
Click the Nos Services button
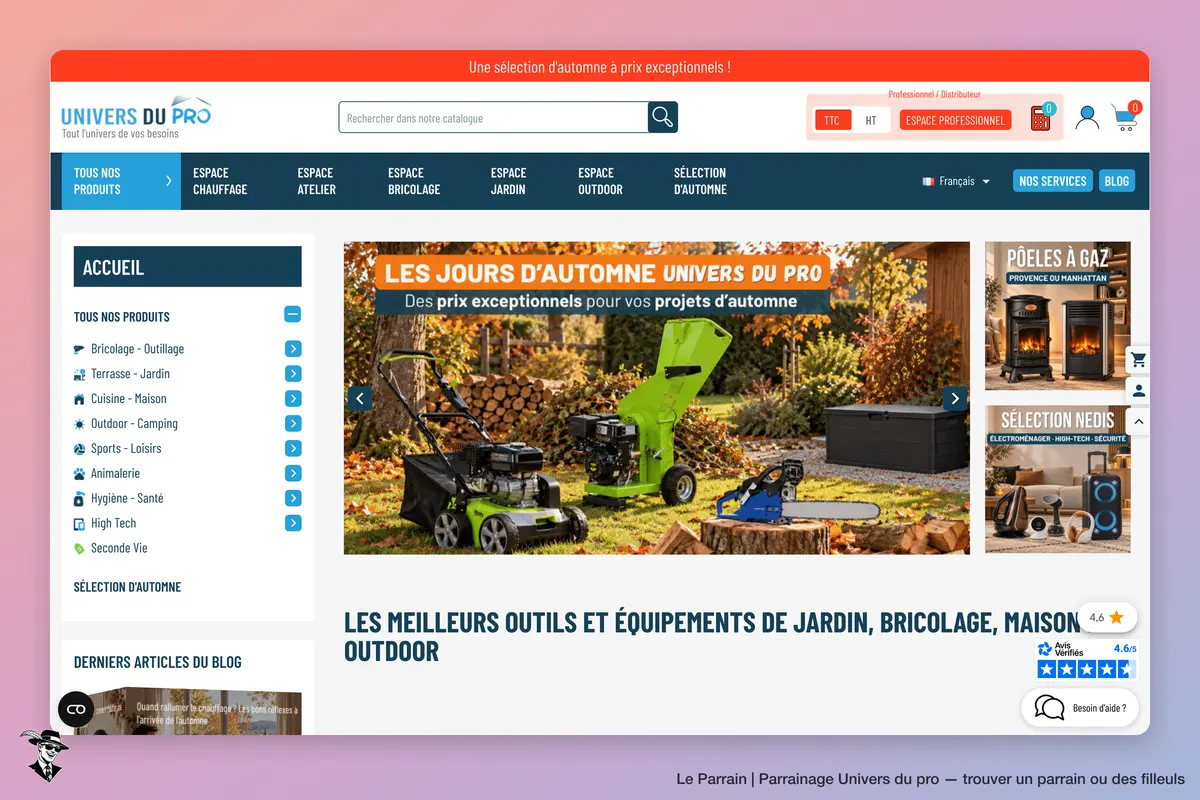(x=1052, y=181)
